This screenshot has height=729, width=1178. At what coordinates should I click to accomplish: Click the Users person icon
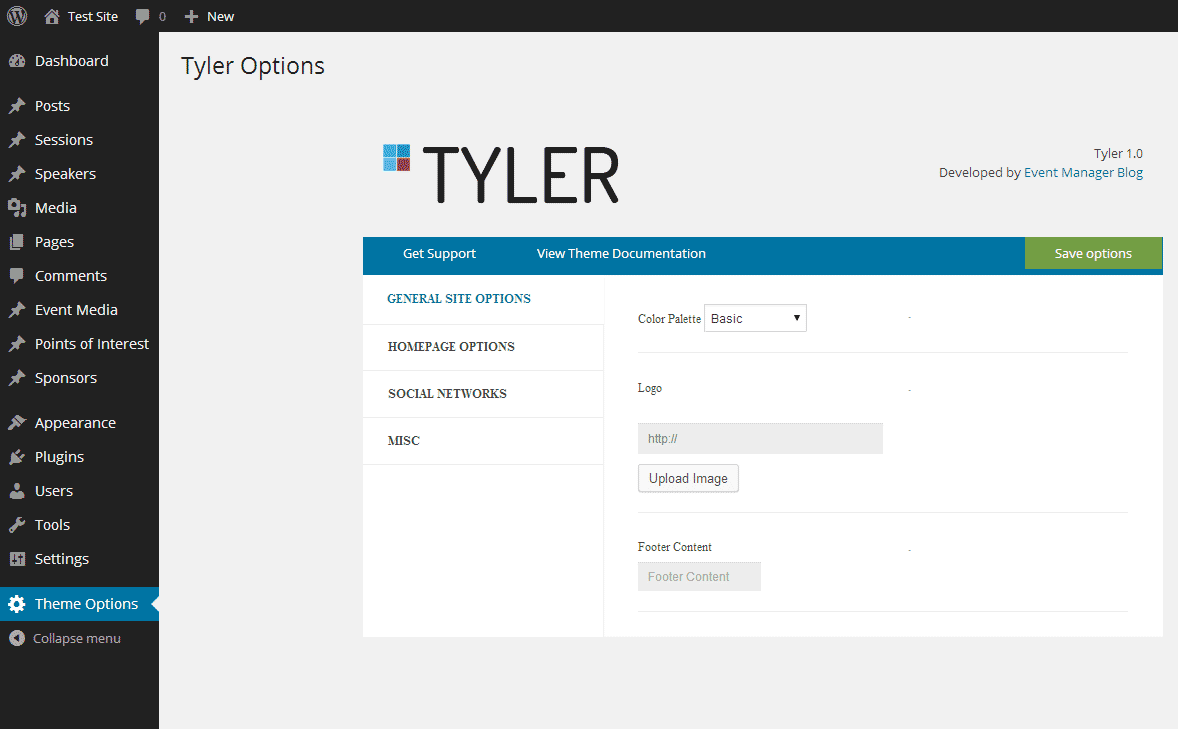[x=17, y=491]
